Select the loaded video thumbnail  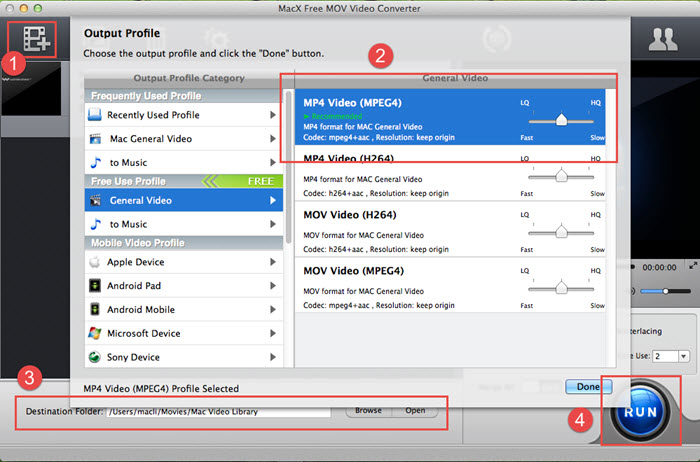click(x=31, y=89)
